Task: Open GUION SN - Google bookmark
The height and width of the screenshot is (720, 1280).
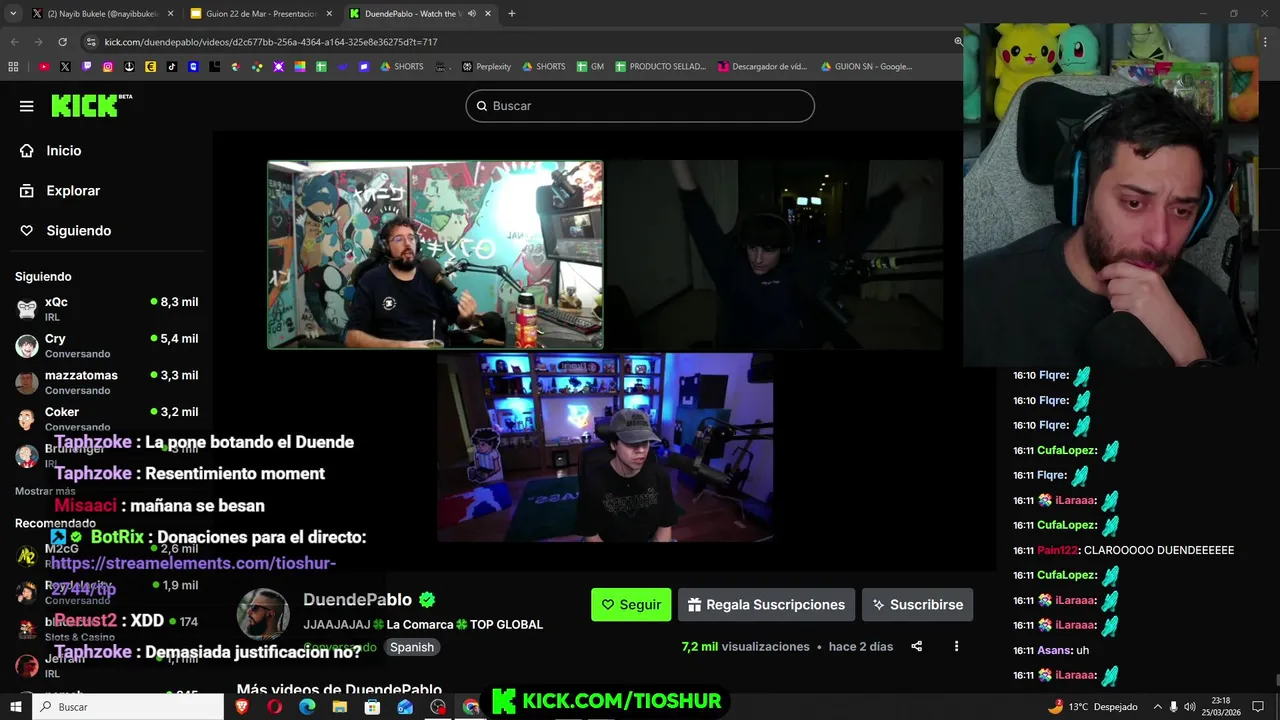Action: (866, 67)
